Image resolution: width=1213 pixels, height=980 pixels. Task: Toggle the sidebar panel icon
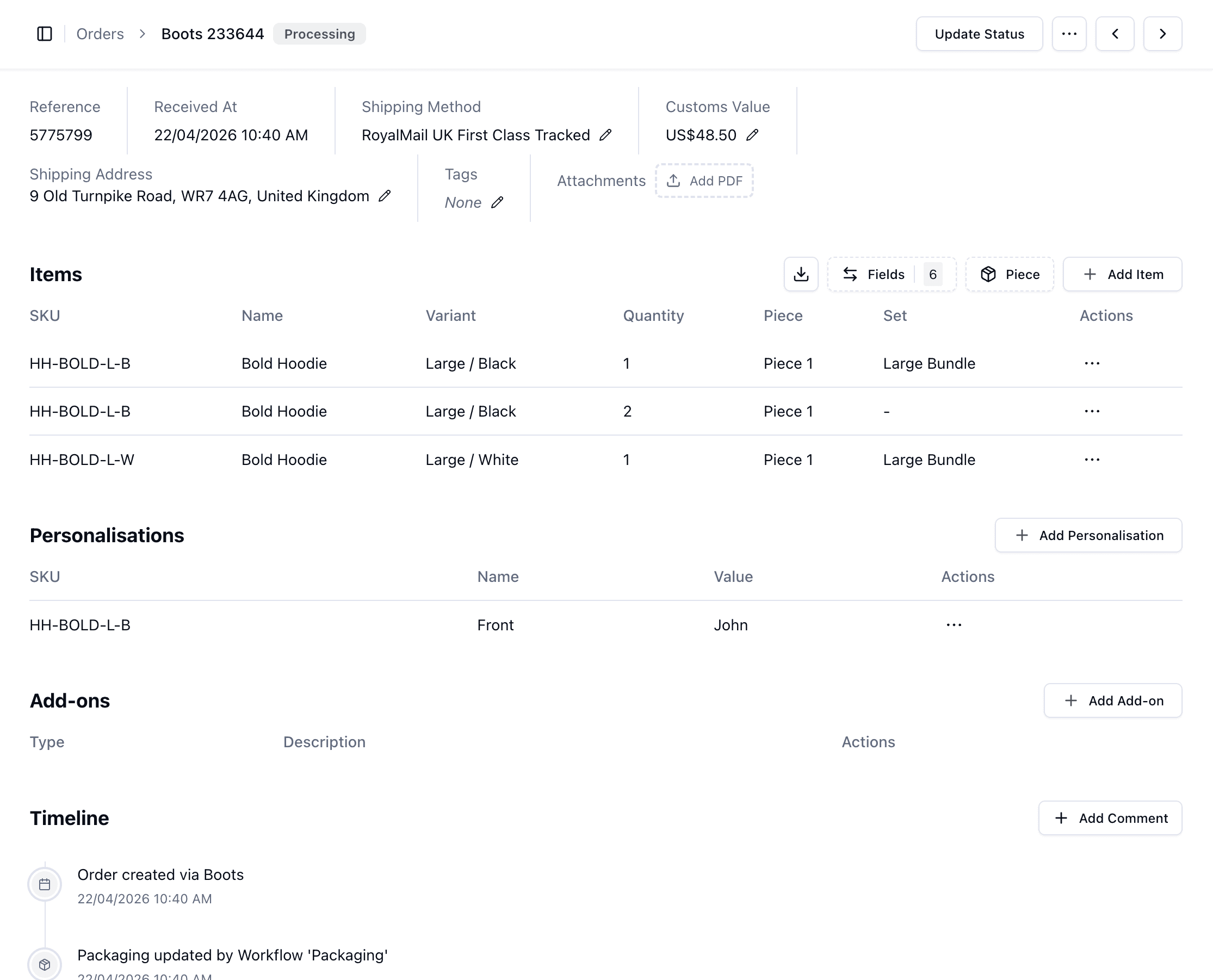pyautogui.click(x=45, y=34)
